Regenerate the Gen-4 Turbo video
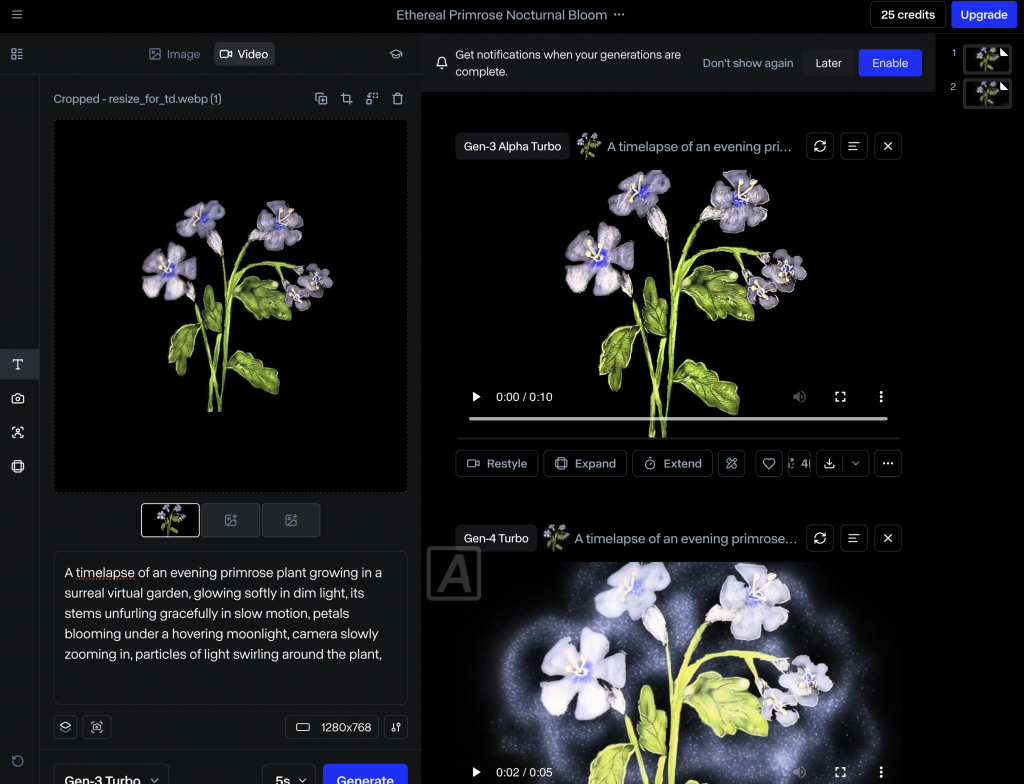Screen dimensions: 1024x784 pos(820,538)
